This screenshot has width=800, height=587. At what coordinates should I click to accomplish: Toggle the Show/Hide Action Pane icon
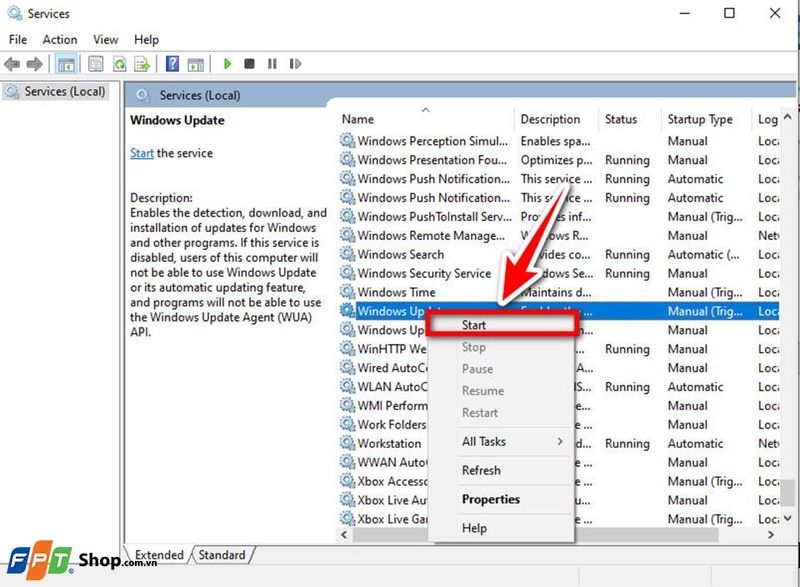click(x=196, y=64)
